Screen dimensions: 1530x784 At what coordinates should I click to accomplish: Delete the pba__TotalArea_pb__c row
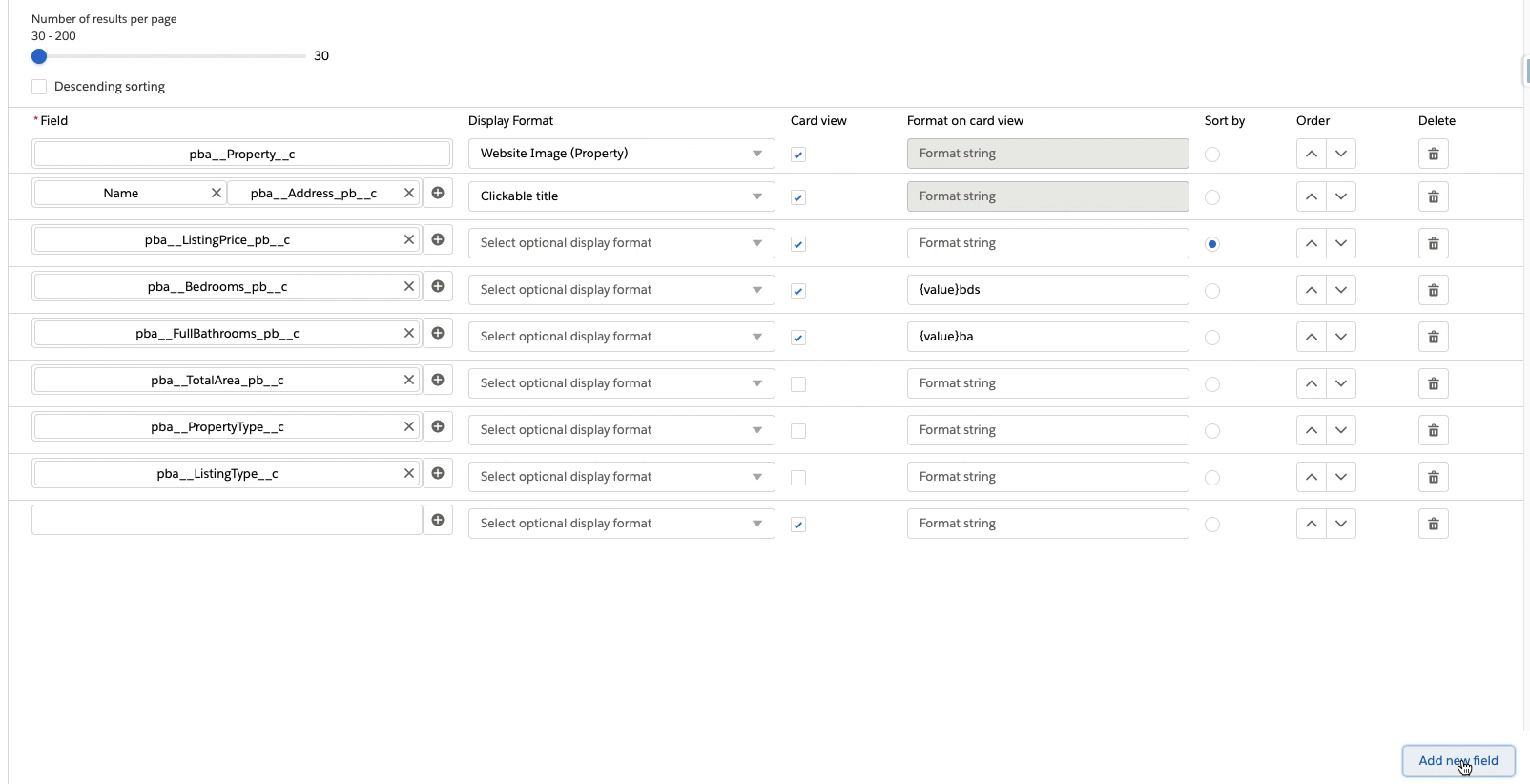click(1433, 383)
